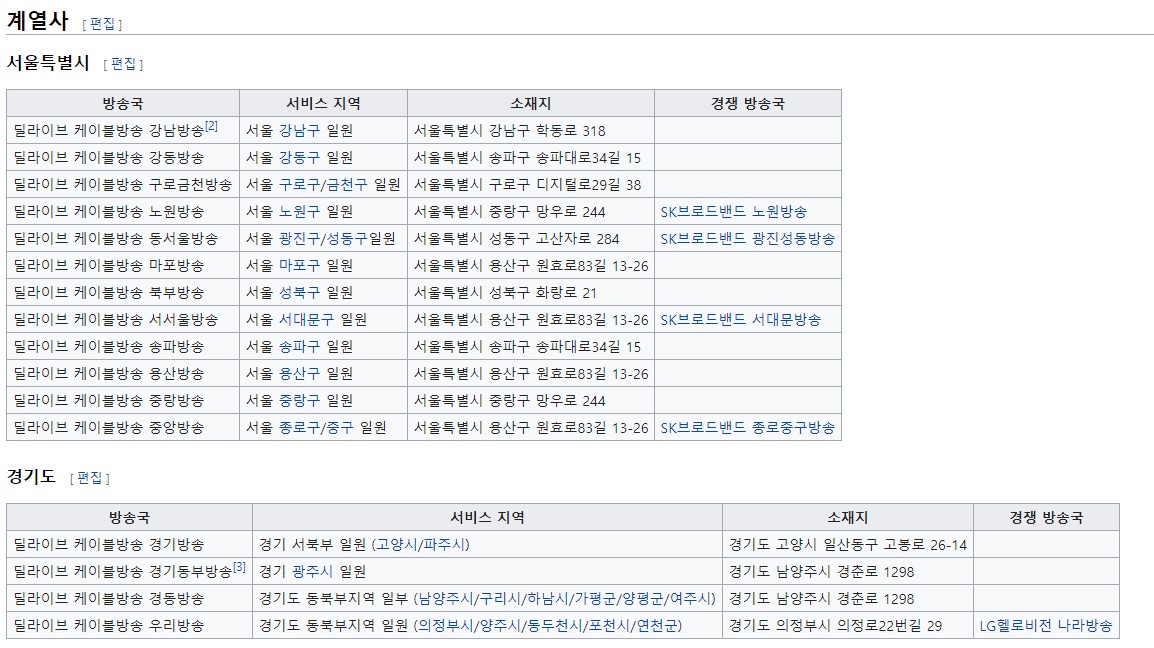This screenshot has height=648, width=1154.
Task: Select the 딜라이브 케이블방송 북부방송 cell
Action: [x=123, y=292]
